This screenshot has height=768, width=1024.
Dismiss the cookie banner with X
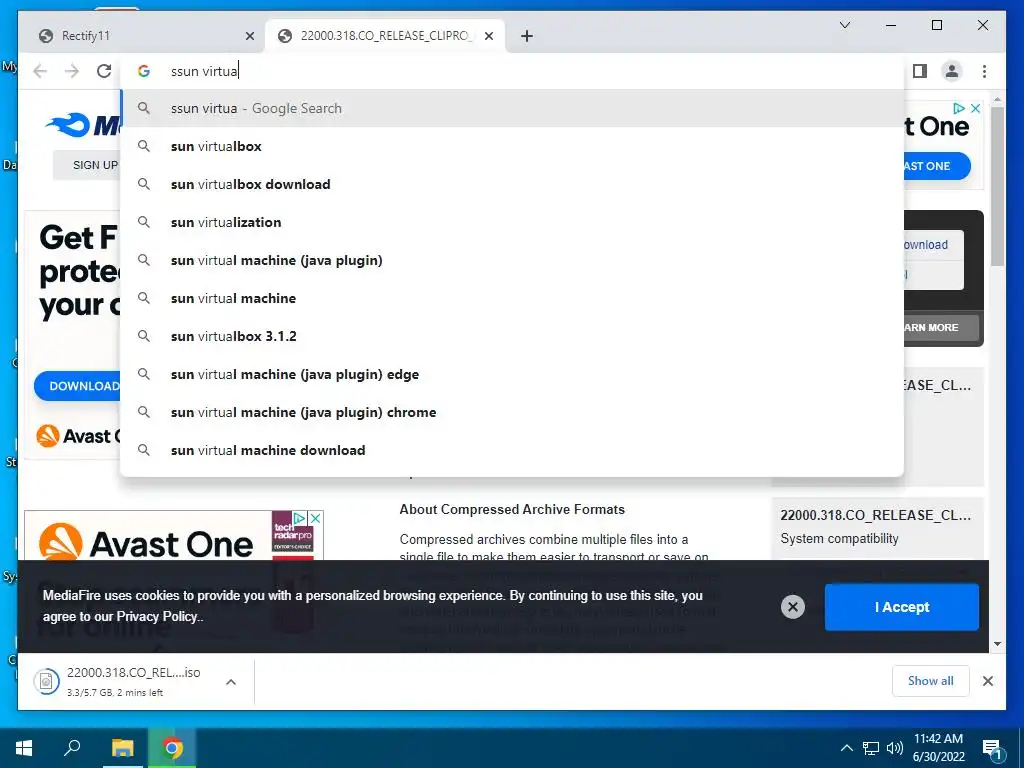tap(792, 607)
